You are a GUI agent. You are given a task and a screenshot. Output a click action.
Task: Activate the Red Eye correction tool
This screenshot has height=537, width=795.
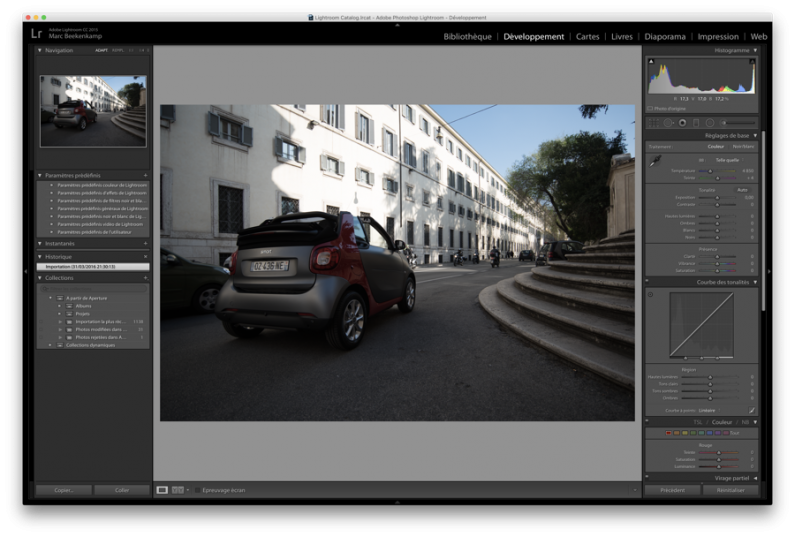682,123
